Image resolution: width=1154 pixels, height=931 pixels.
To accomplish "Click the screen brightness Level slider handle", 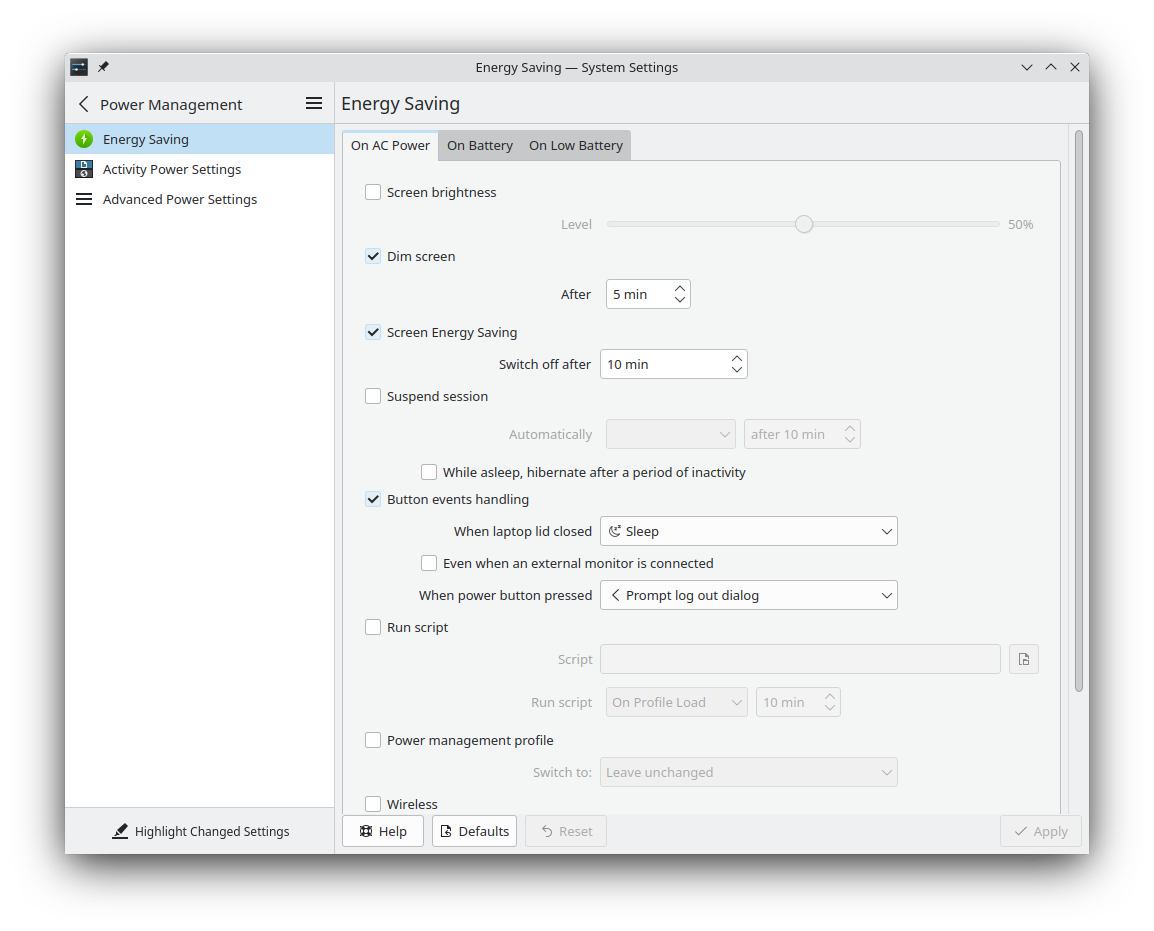I will [x=804, y=224].
